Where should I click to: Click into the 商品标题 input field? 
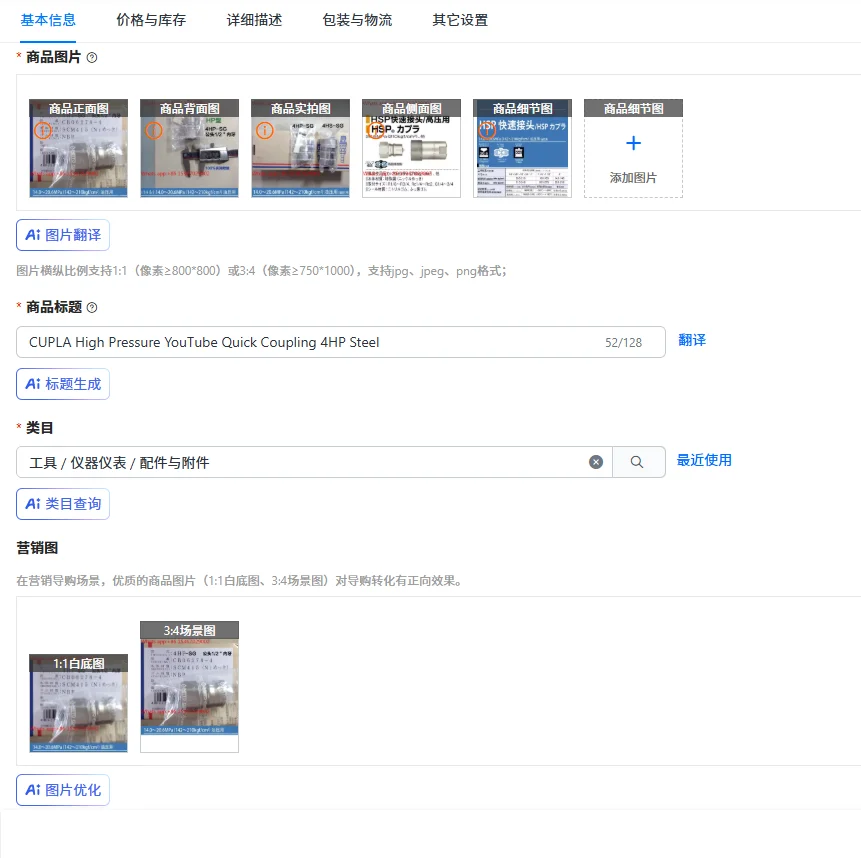pyautogui.click(x=340, y=343)
